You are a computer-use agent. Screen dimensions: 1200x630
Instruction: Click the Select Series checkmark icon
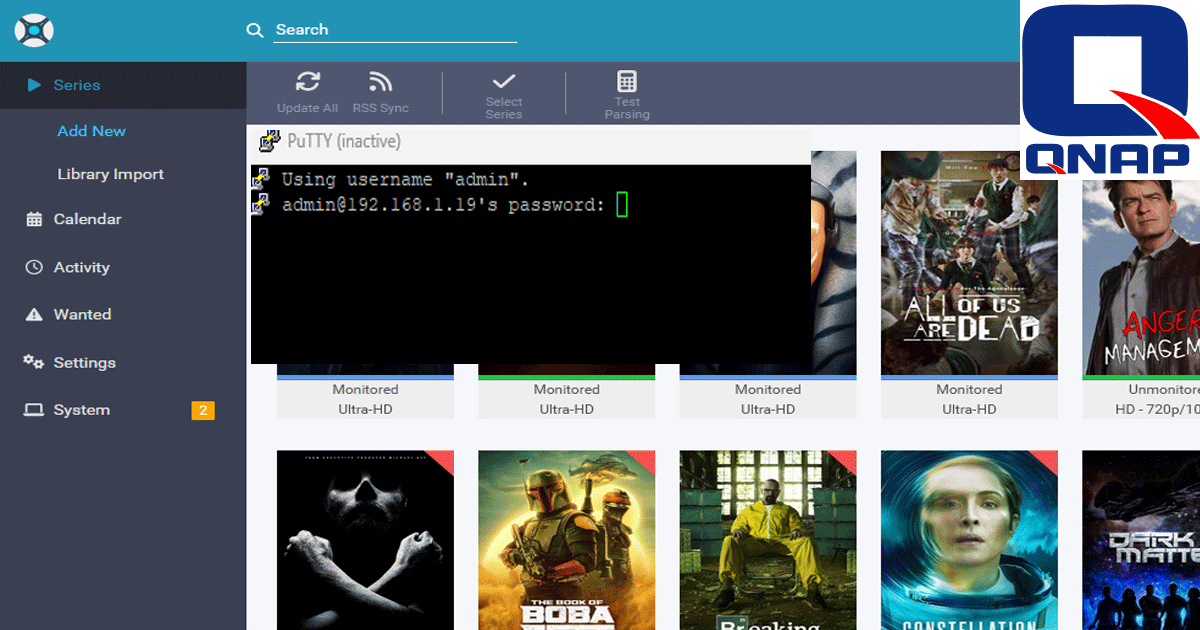(x=504, y=81)
